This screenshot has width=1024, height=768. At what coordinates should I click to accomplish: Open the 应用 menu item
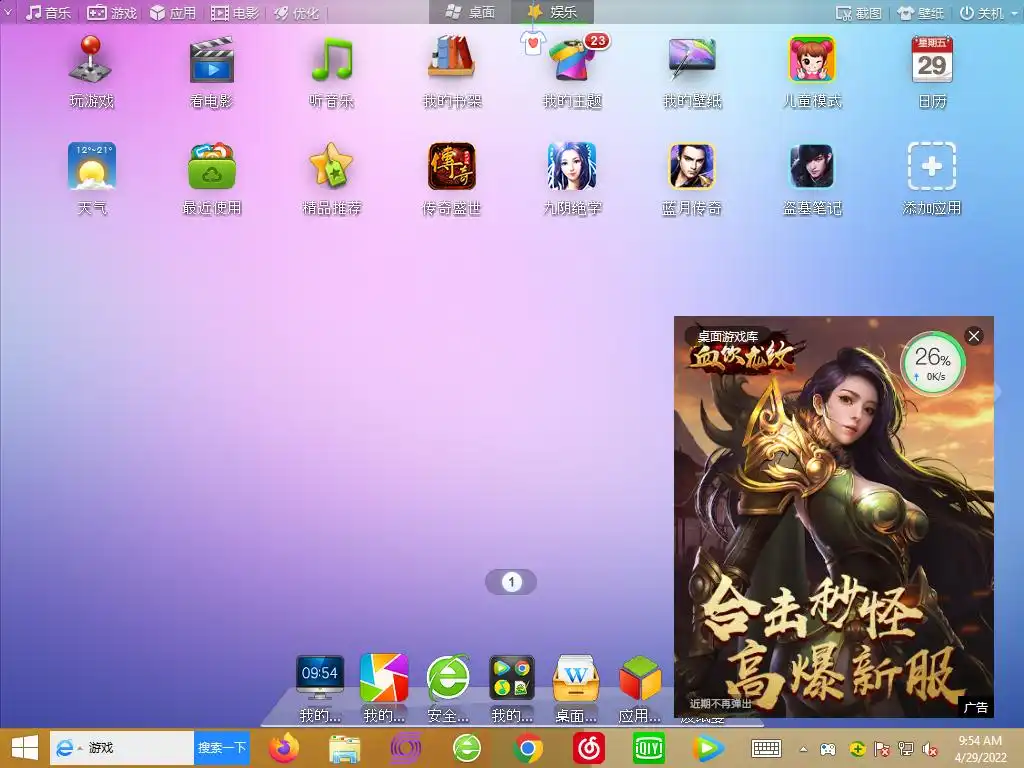point(173,12)
